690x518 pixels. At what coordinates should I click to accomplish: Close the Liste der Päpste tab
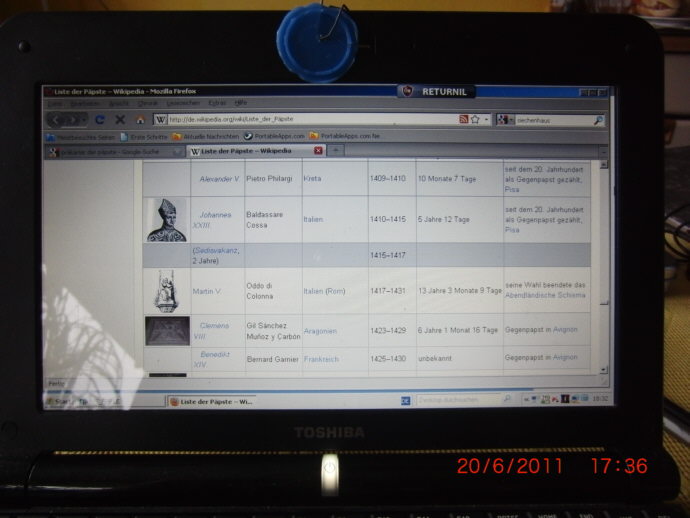(x=319, y=150)
